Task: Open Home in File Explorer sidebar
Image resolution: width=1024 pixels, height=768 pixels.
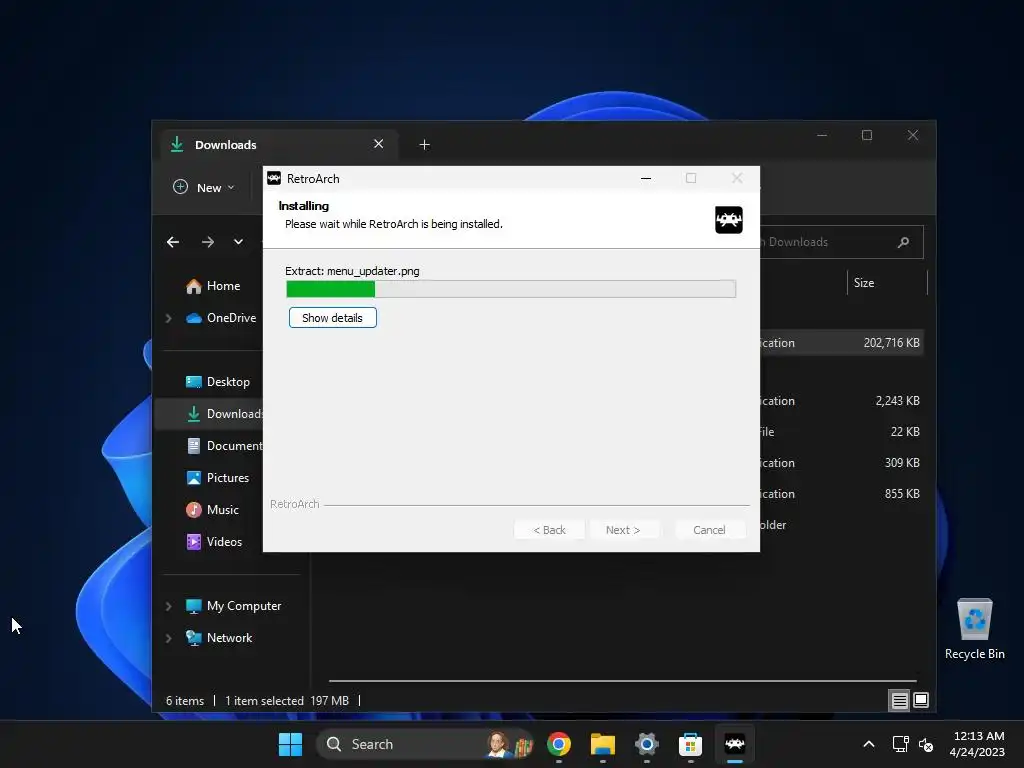Action: [213, 286]
